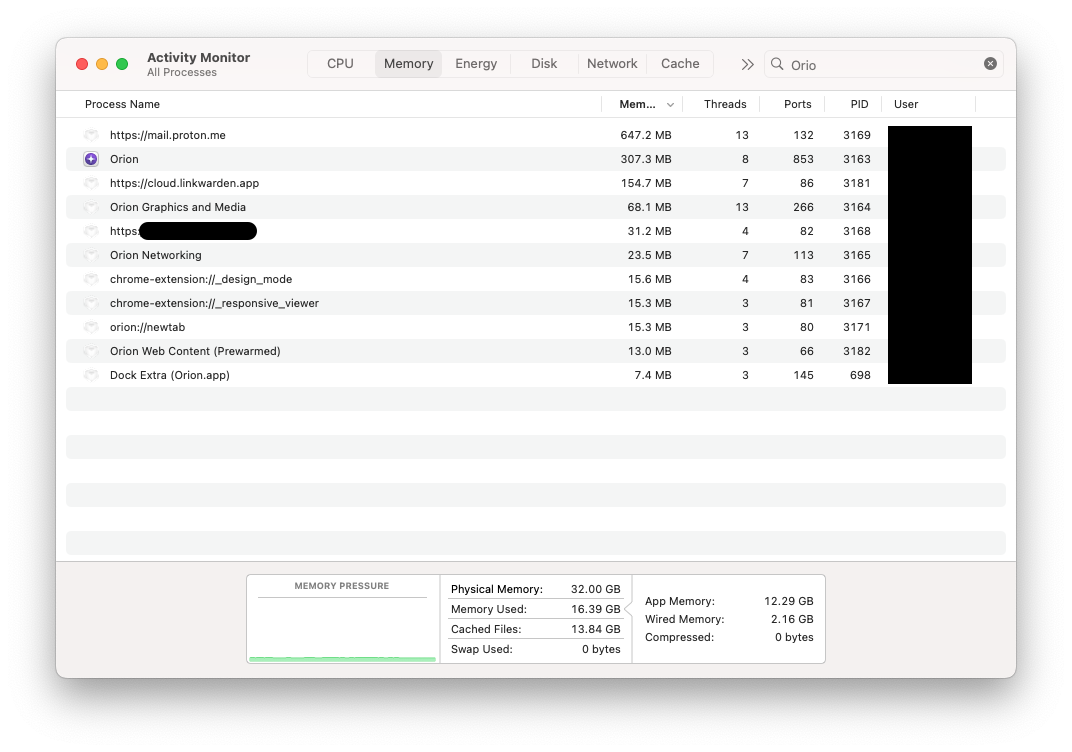
Task: Switch to the CPU tab
Action: (340, 63)
